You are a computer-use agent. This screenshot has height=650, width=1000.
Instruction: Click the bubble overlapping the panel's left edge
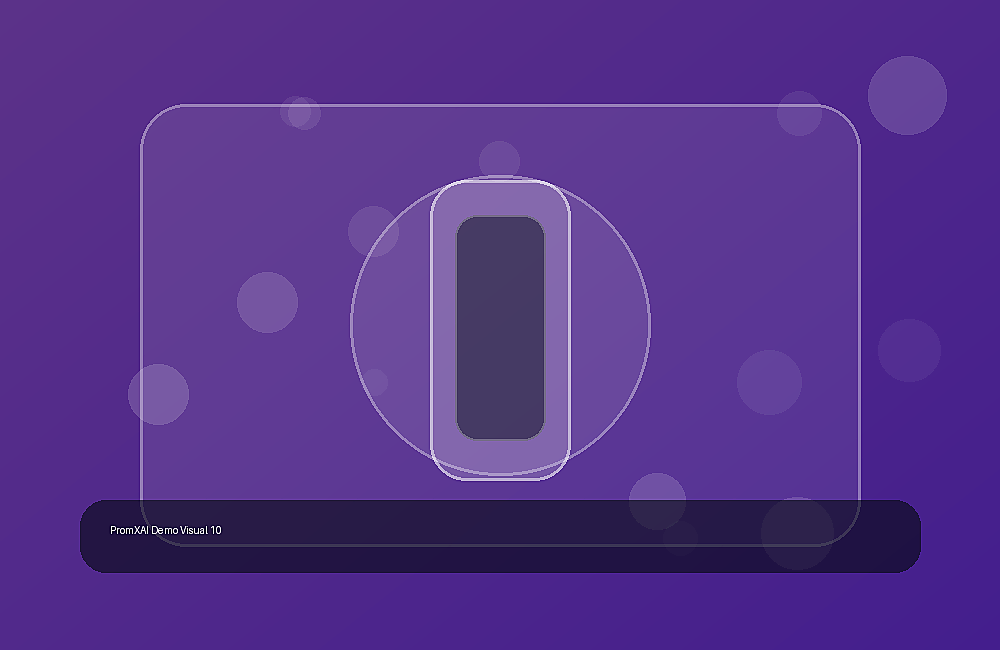158,394
